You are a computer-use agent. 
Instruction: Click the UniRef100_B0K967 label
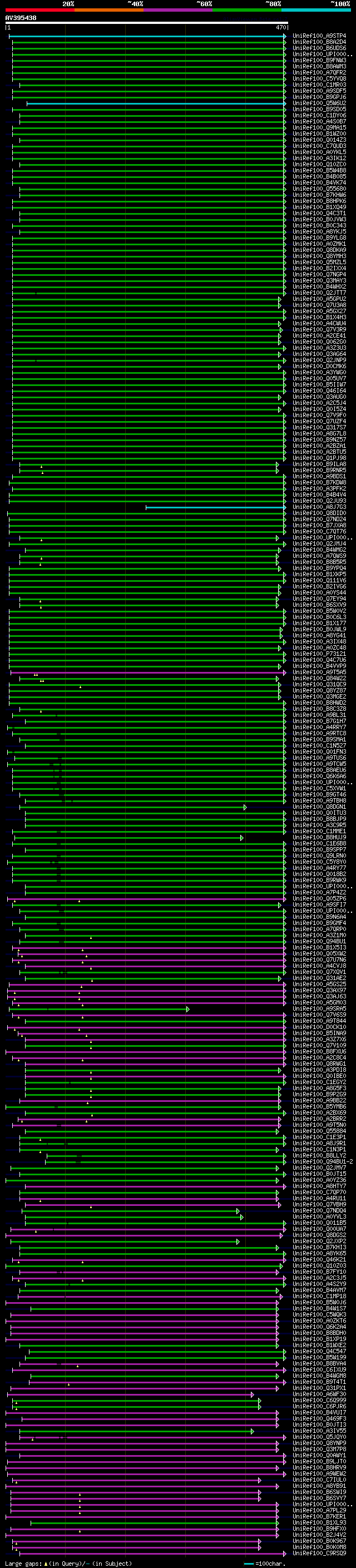coord(319,1541)
